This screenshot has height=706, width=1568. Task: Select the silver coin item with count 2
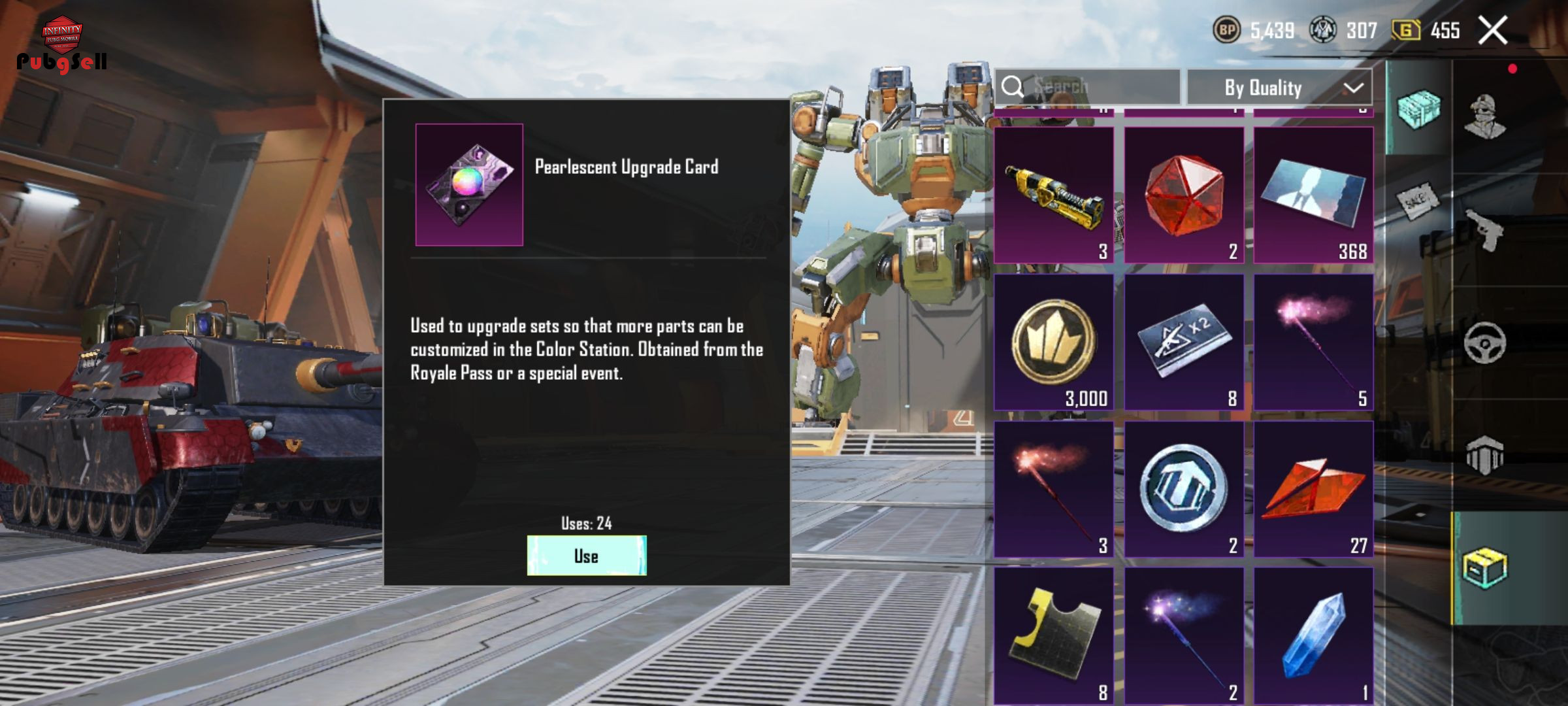tap(1184, 489)
